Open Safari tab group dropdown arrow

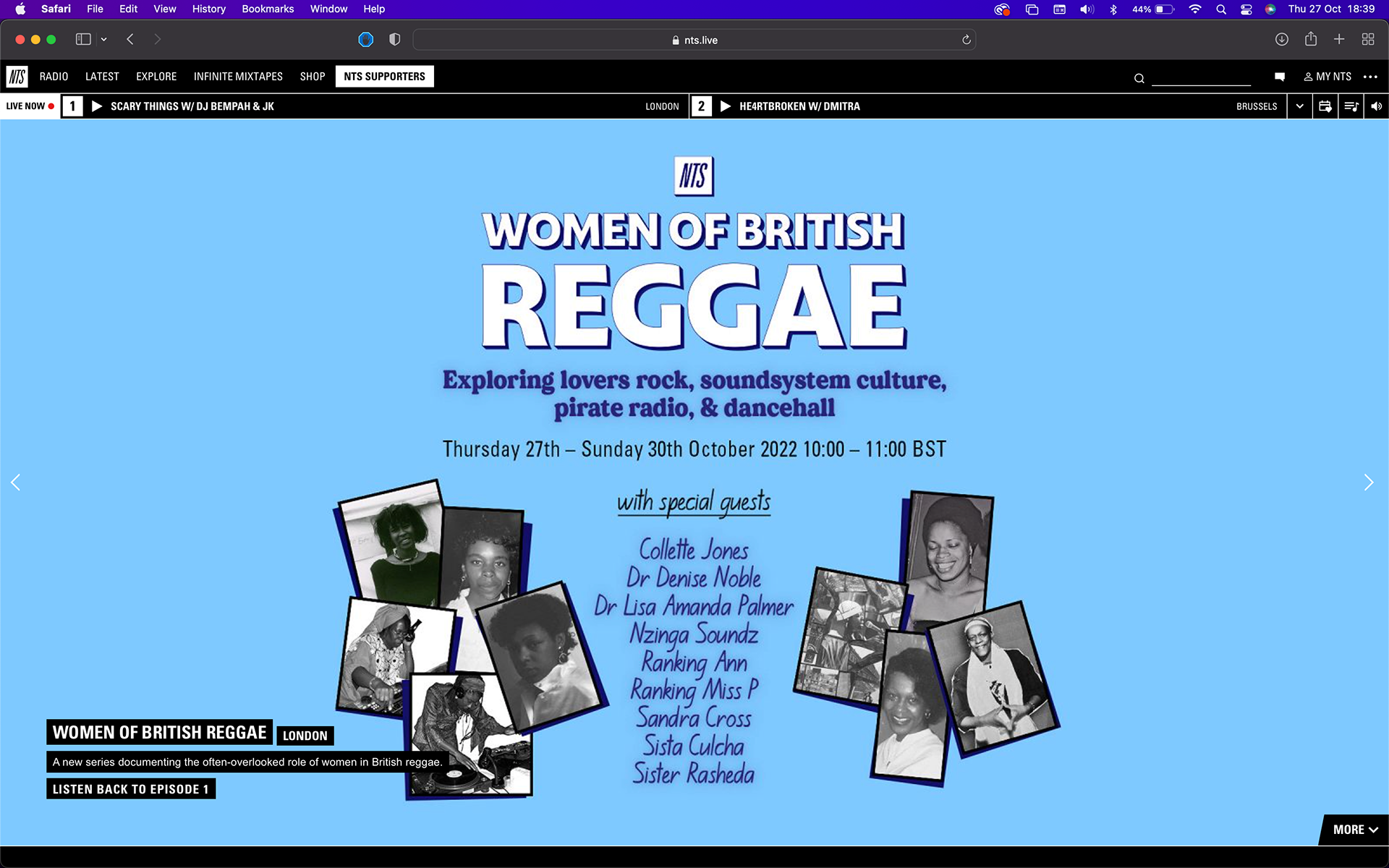(104, 40)
